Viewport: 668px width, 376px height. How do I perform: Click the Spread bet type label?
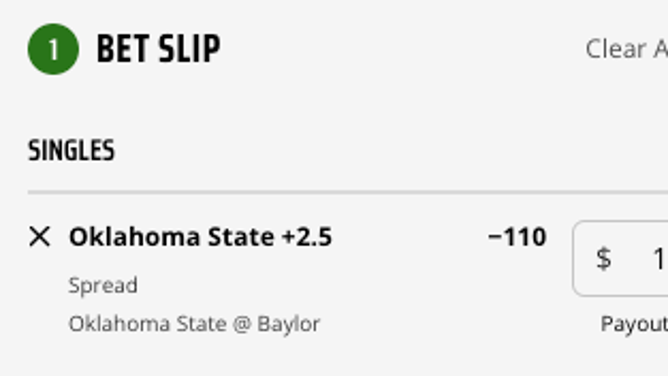(103, 285)
